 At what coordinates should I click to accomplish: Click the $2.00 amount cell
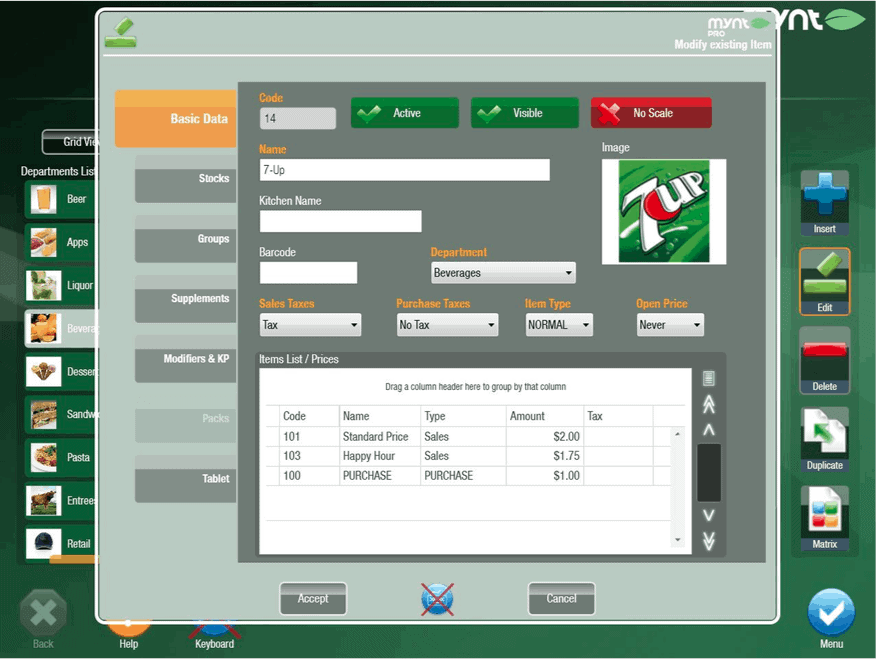point(545,437)
